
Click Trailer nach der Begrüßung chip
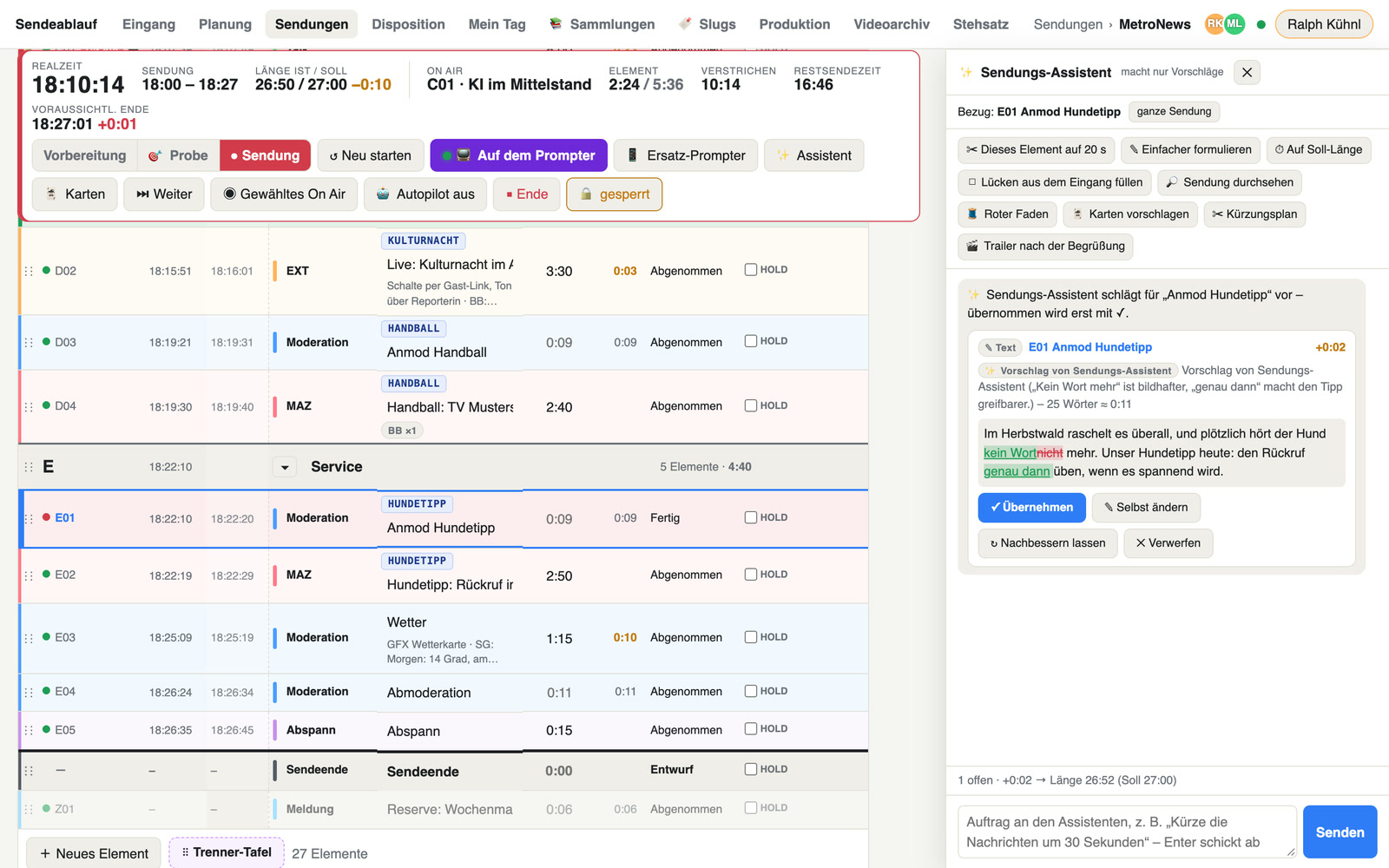click(1045, 247)
